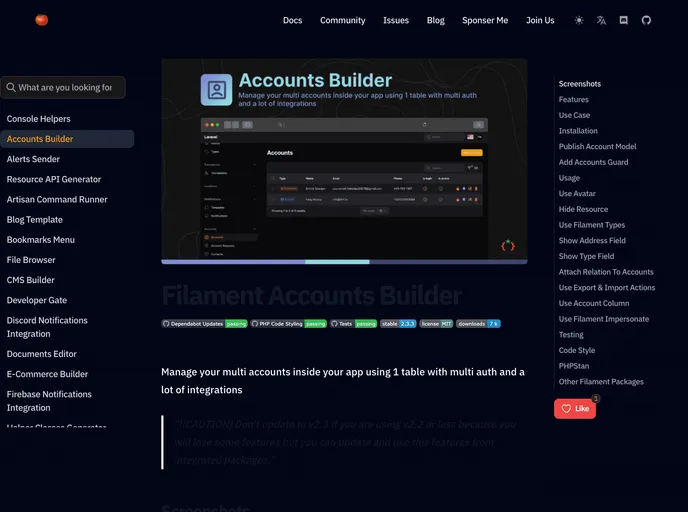This screenshot has height=512, width=688.
Task: Click the 'Manage your multi accounts' description paragraph
Action: click(343, 381)
